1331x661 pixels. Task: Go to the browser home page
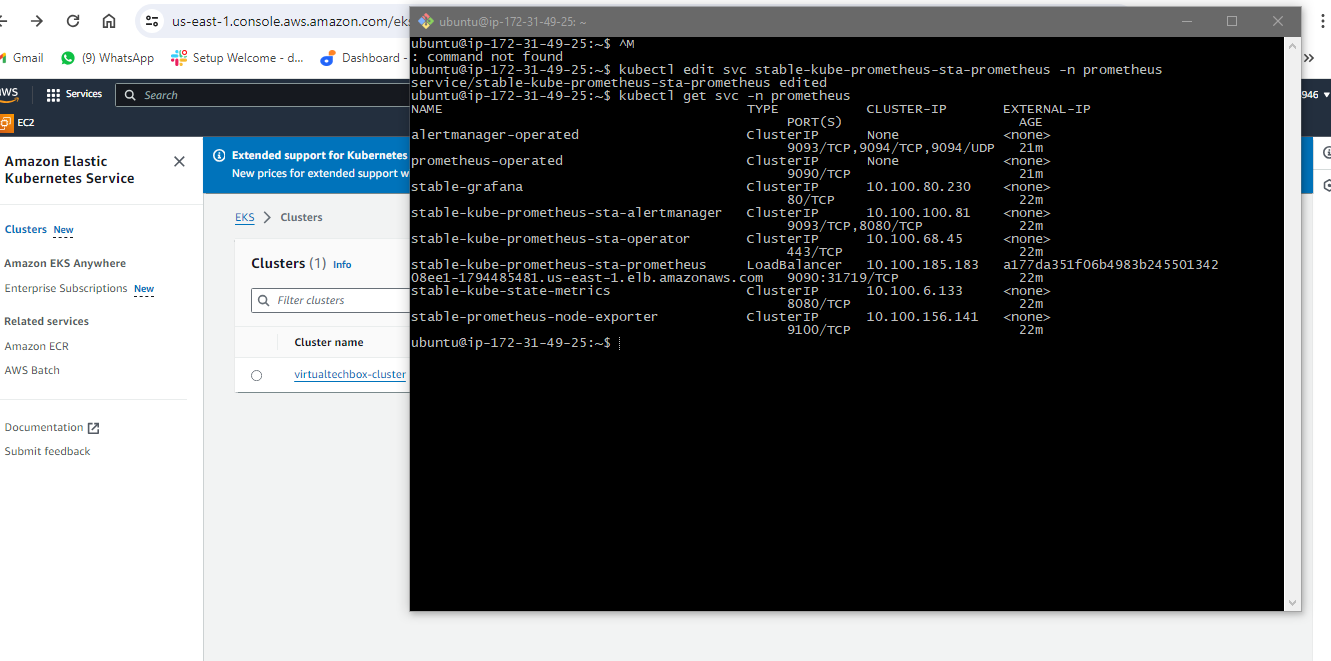click(109, 21)
